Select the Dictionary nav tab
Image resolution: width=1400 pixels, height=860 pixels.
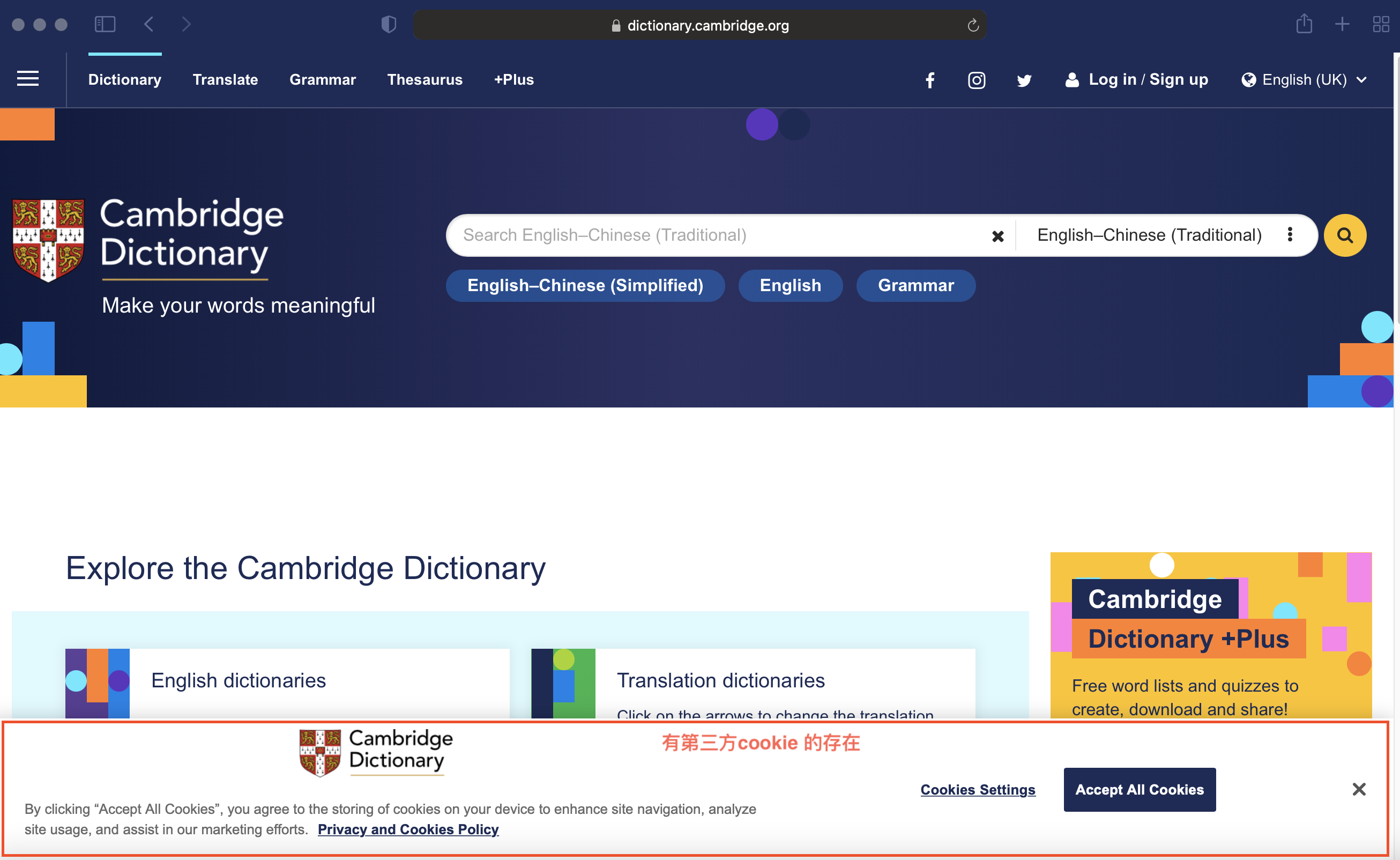[124, 80]
